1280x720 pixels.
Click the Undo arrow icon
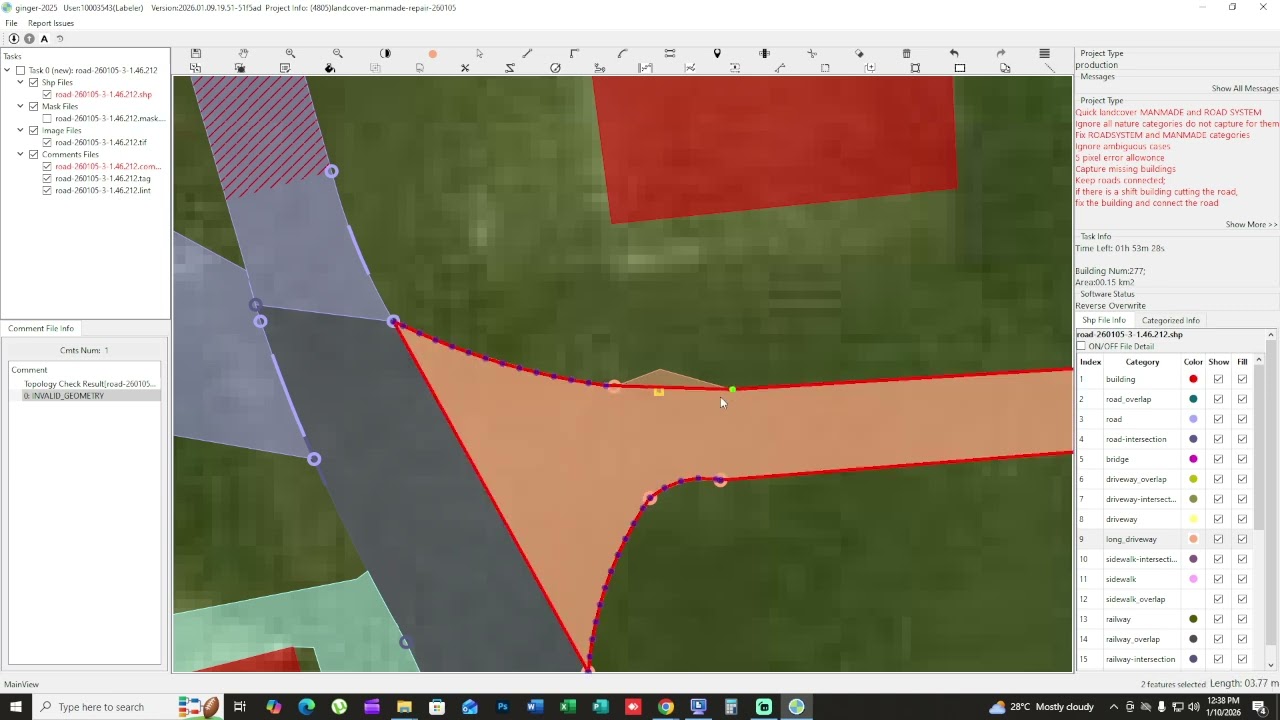954,53
